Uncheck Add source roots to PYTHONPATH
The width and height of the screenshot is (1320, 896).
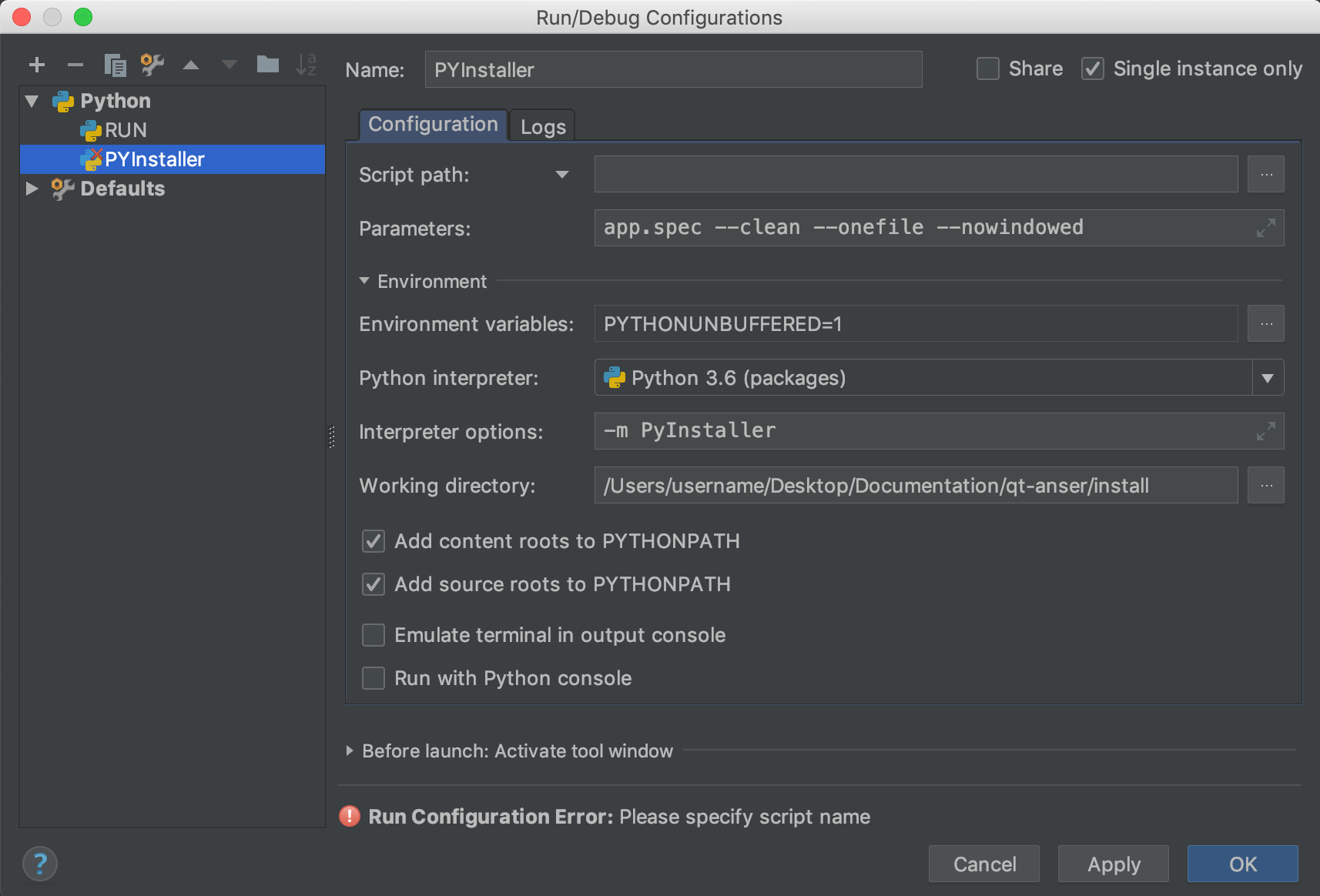click(374, 584)
